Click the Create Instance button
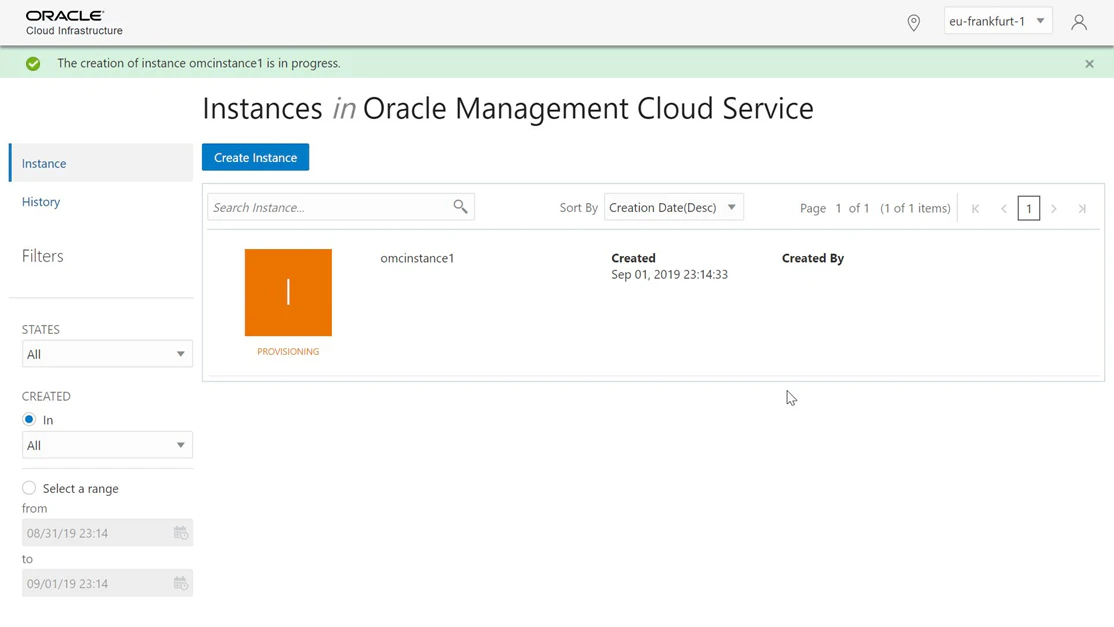Screen dimensions: 1114x627 255,157
